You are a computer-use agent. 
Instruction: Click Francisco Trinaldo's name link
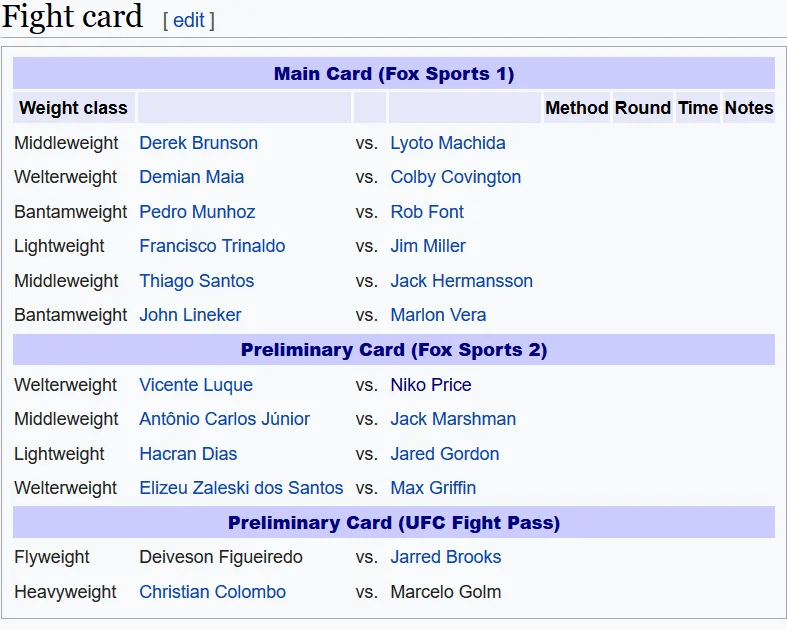pyautogui.click(x=212, y=246)
